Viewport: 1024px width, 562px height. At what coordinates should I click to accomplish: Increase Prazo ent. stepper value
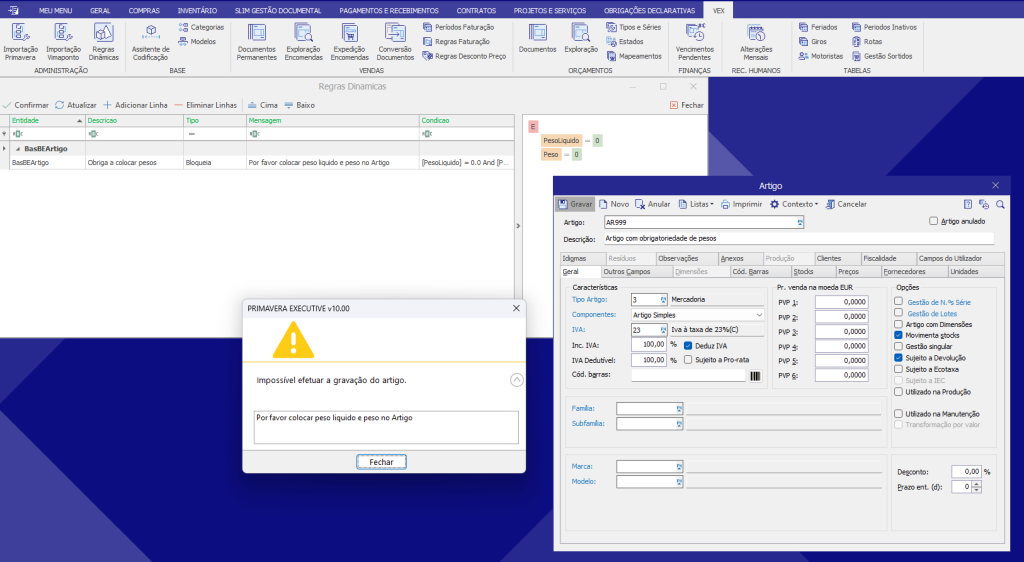tap(977, 484)
